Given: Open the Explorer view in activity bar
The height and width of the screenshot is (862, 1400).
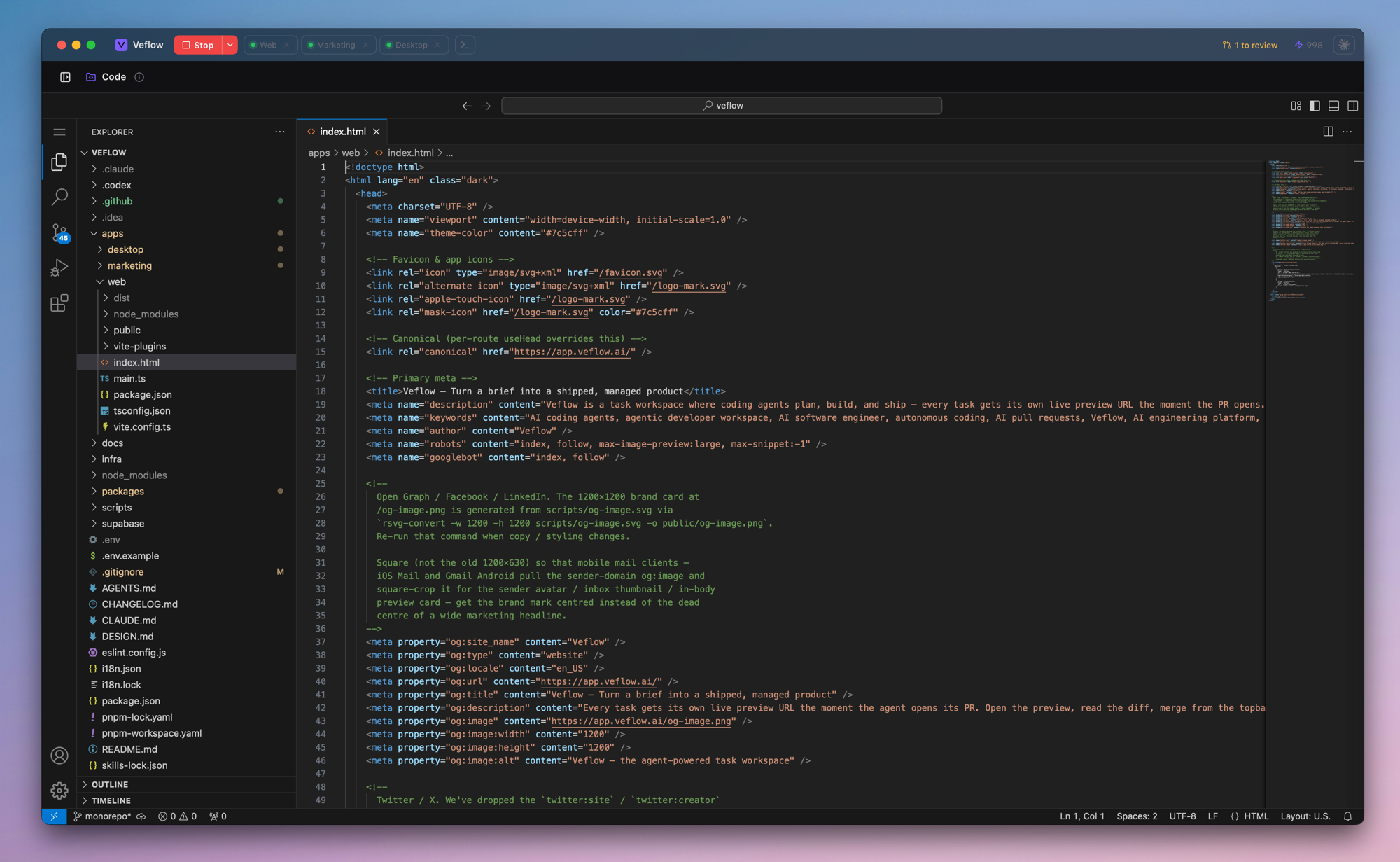Looking at the screenshot, I should (x=59, y=162).
